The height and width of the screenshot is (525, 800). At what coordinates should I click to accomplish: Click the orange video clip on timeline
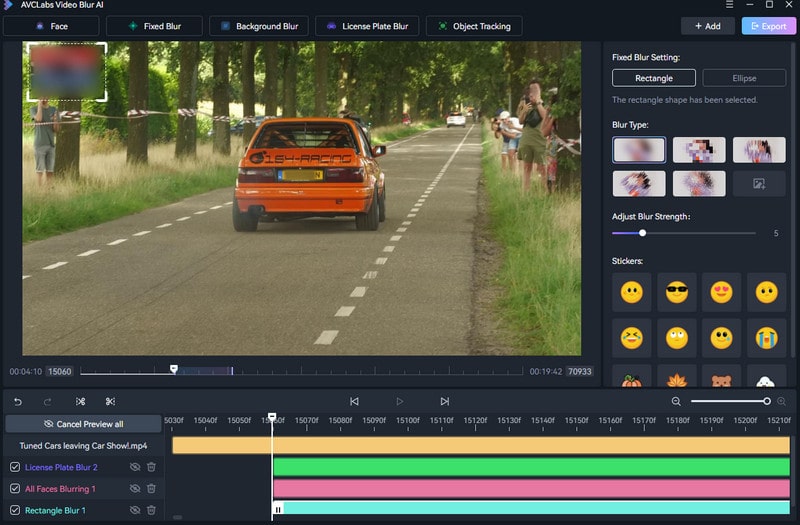pos(481,445)
